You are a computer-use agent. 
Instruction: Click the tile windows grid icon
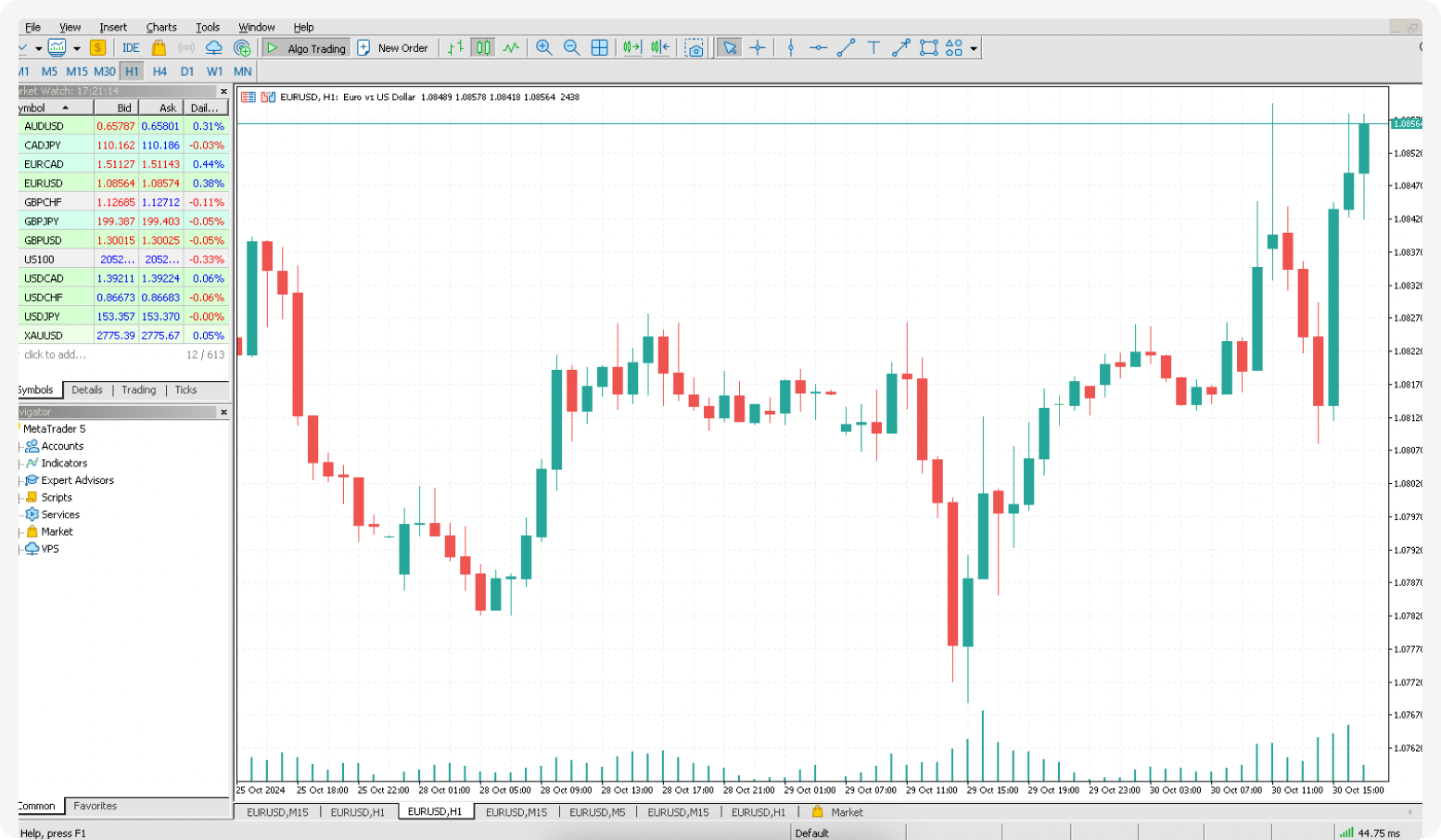click(600, 48)
